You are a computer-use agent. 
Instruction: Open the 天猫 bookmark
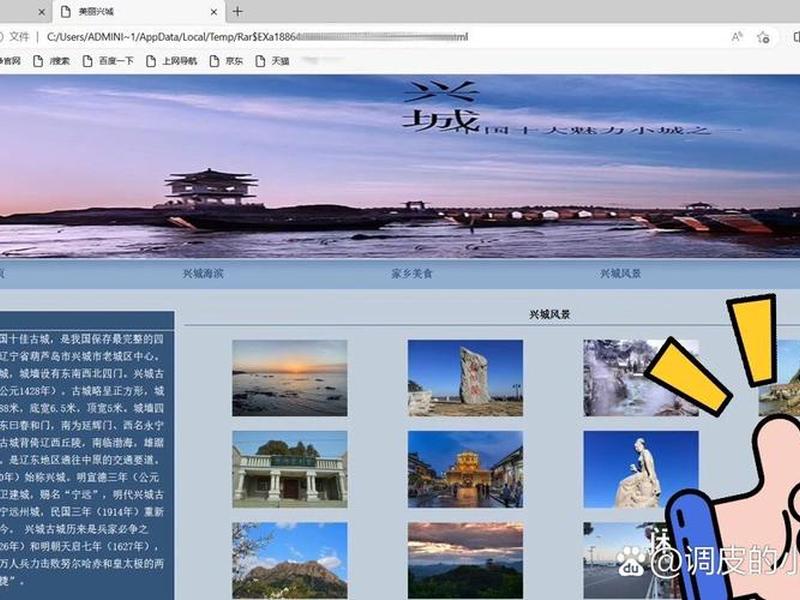(272, 61)
